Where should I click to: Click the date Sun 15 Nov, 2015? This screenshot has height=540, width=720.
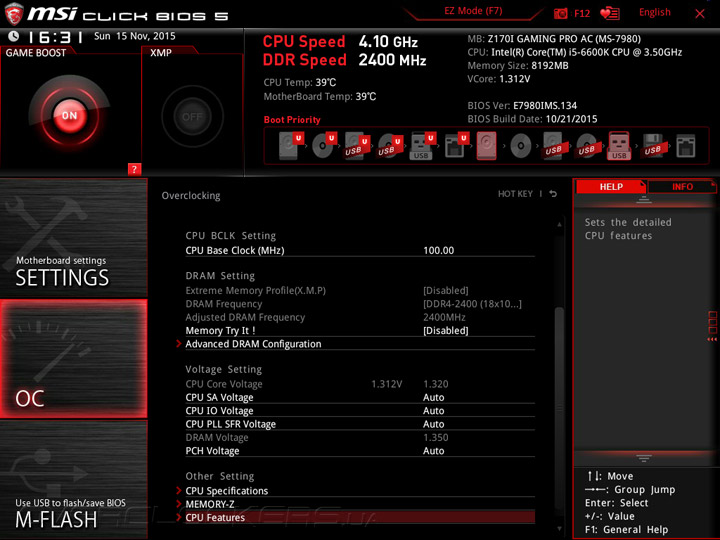click(135, 36)
